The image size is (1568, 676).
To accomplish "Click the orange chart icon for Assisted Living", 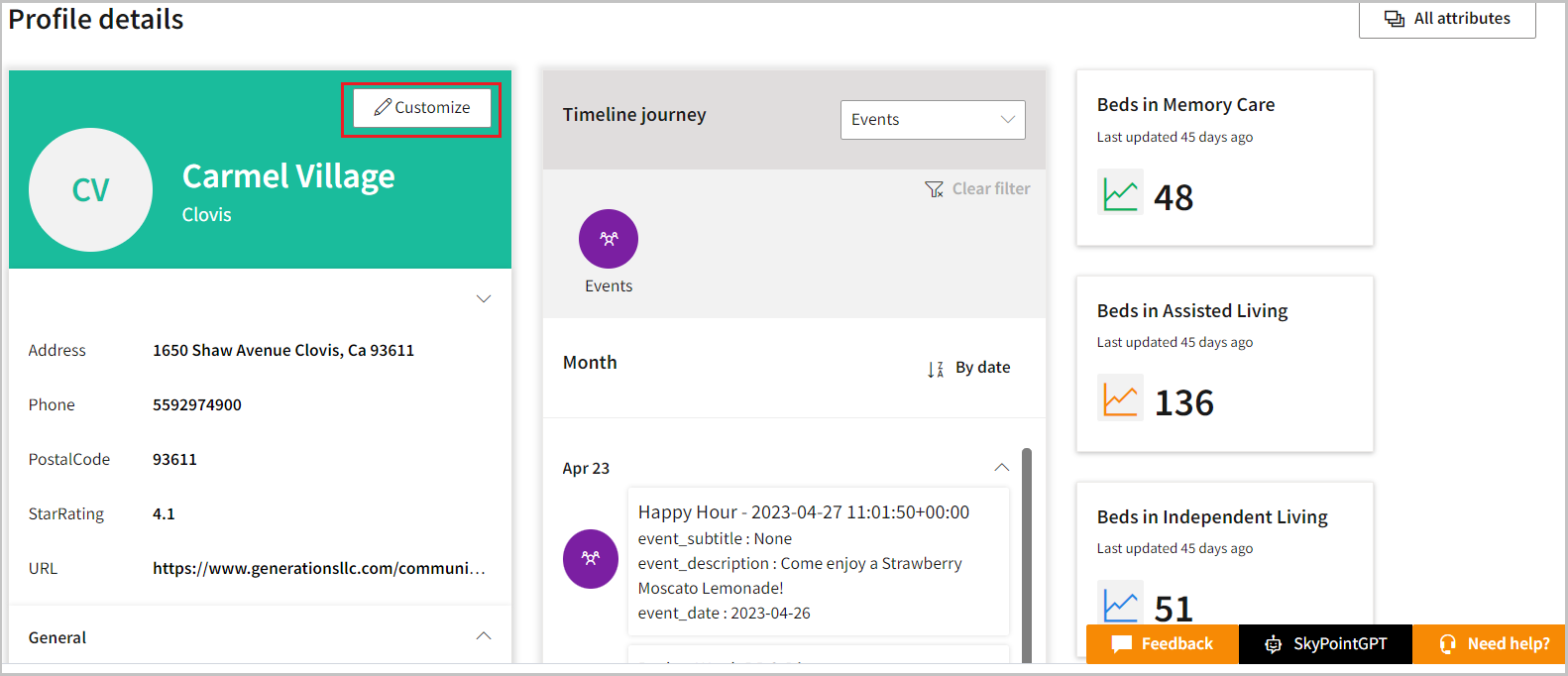I will coord(1120,398).
